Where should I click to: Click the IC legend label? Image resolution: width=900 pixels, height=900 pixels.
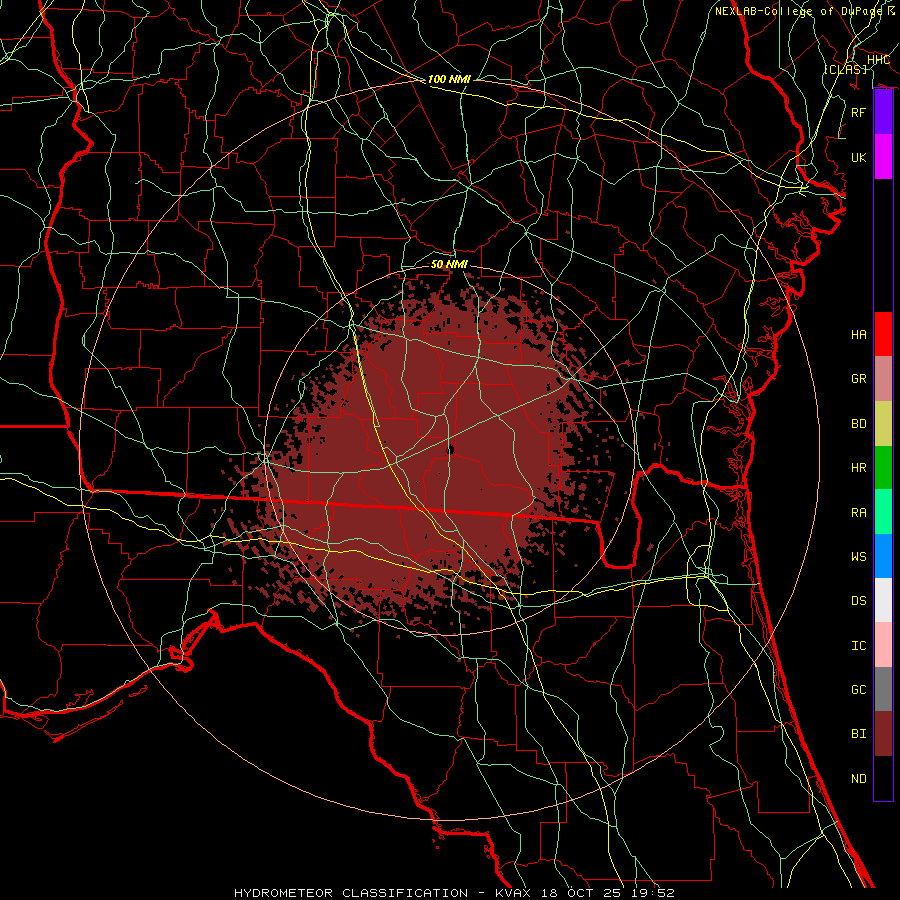click(x=858, y=646)
